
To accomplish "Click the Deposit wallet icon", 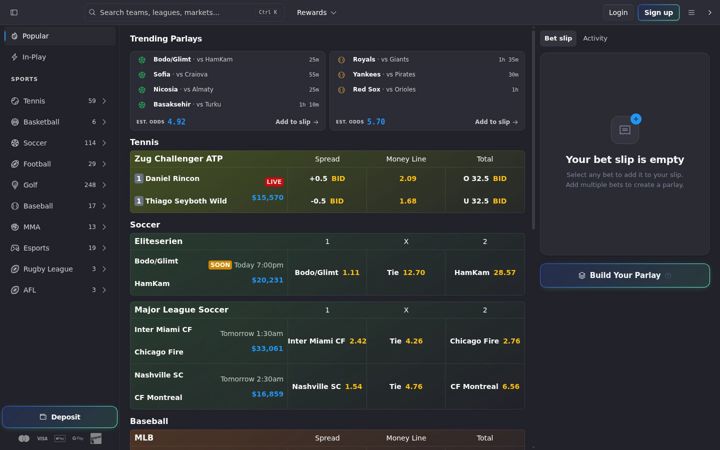I will [x=43, y=417].
